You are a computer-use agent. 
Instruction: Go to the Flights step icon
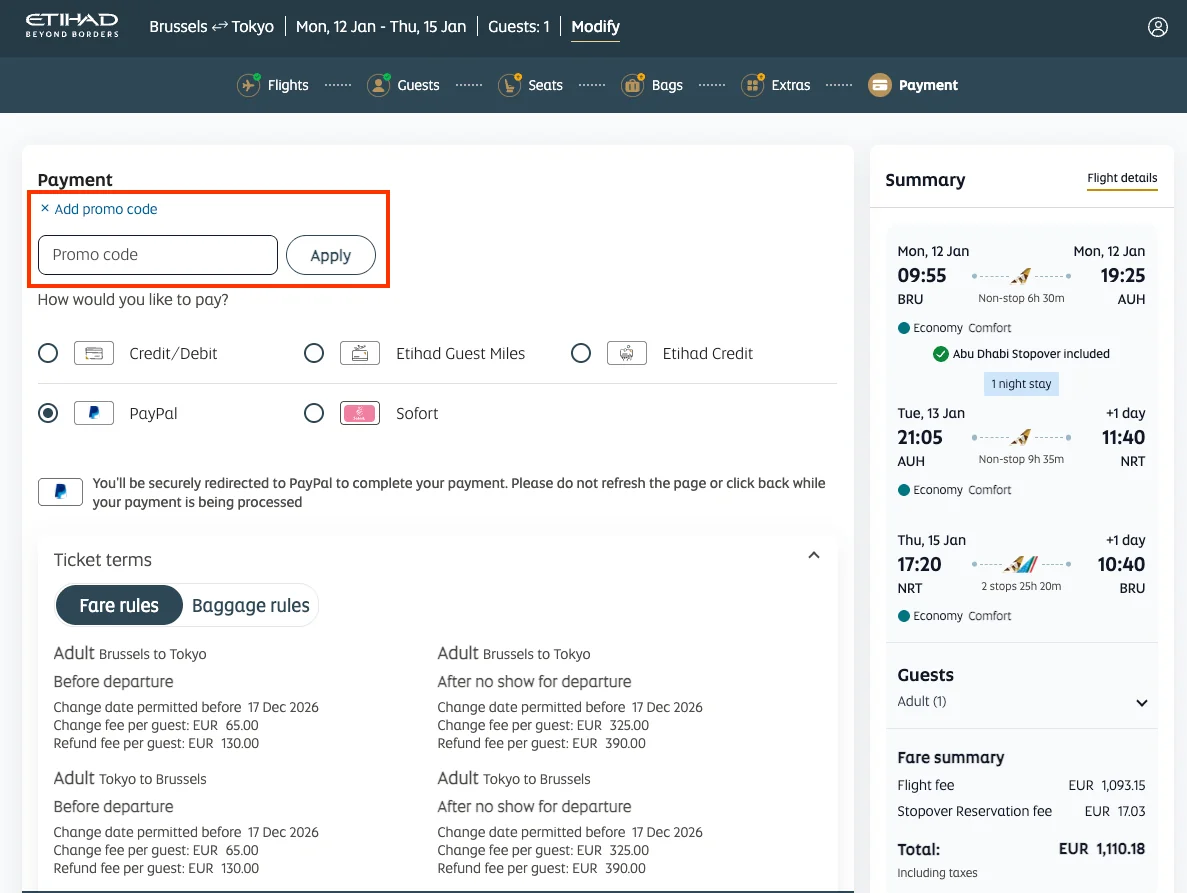click(249, 85)
